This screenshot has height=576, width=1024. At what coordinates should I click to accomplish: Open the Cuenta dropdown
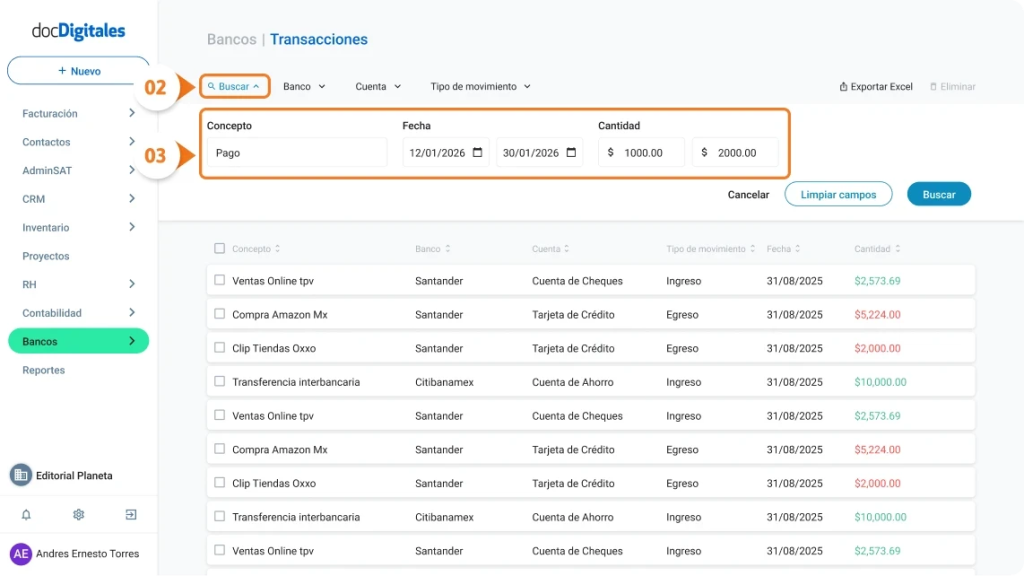click(x=378, y=86)
